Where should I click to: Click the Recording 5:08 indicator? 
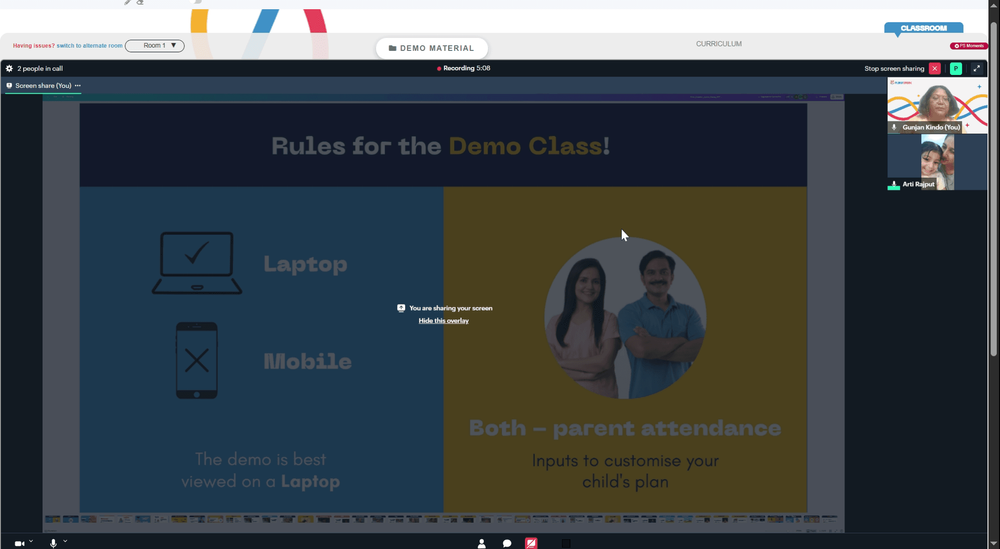click(464, 68)
